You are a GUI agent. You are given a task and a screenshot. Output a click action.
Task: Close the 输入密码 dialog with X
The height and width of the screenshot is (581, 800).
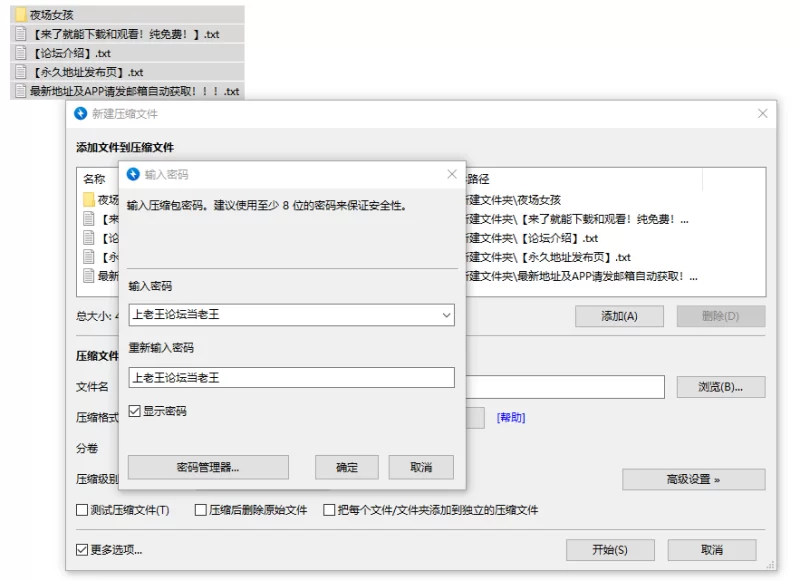point(452,174)
